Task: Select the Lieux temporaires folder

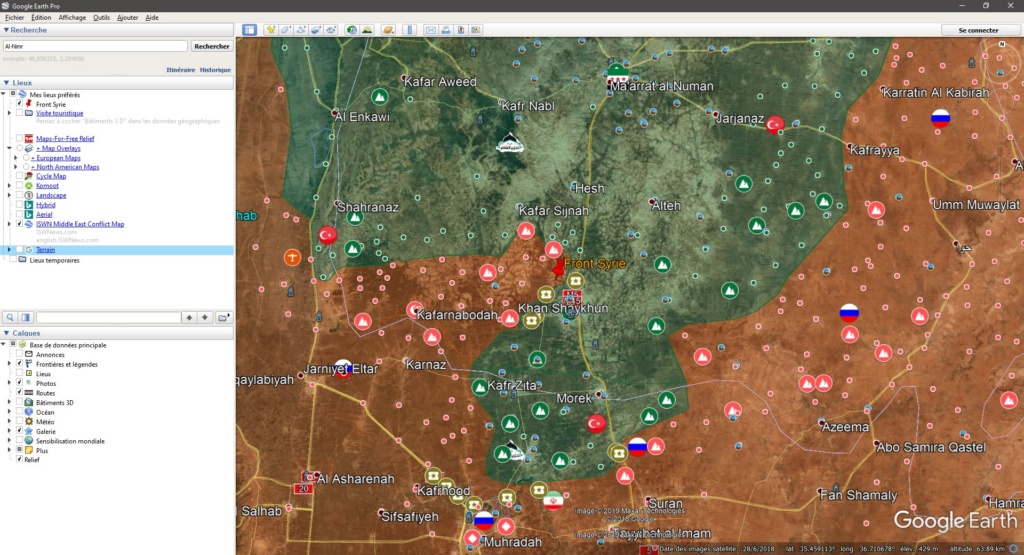Action: 54,260
